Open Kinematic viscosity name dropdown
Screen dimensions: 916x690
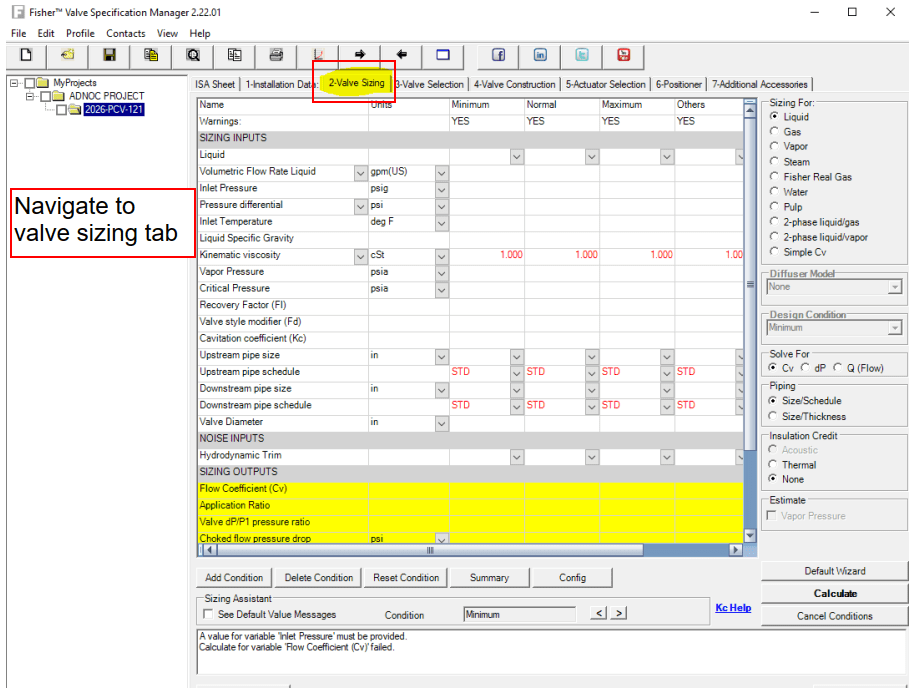coord(361,256)
